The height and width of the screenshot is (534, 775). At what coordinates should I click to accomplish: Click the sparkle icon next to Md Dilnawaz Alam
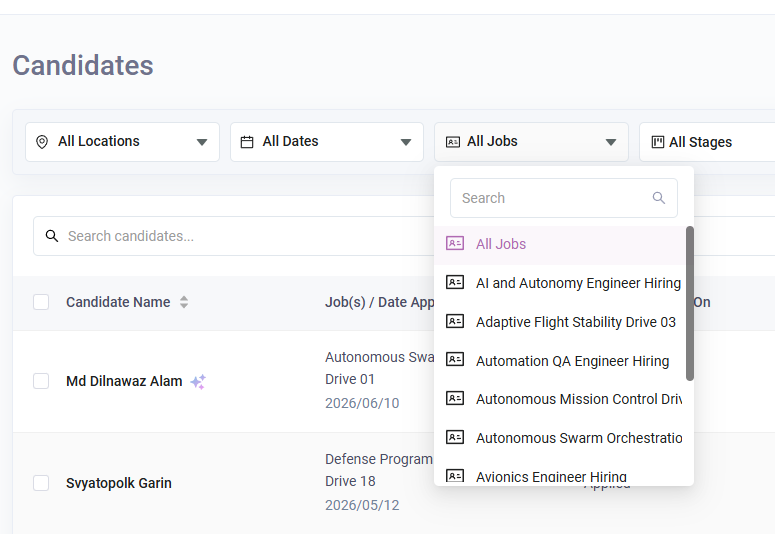point(198,382)
